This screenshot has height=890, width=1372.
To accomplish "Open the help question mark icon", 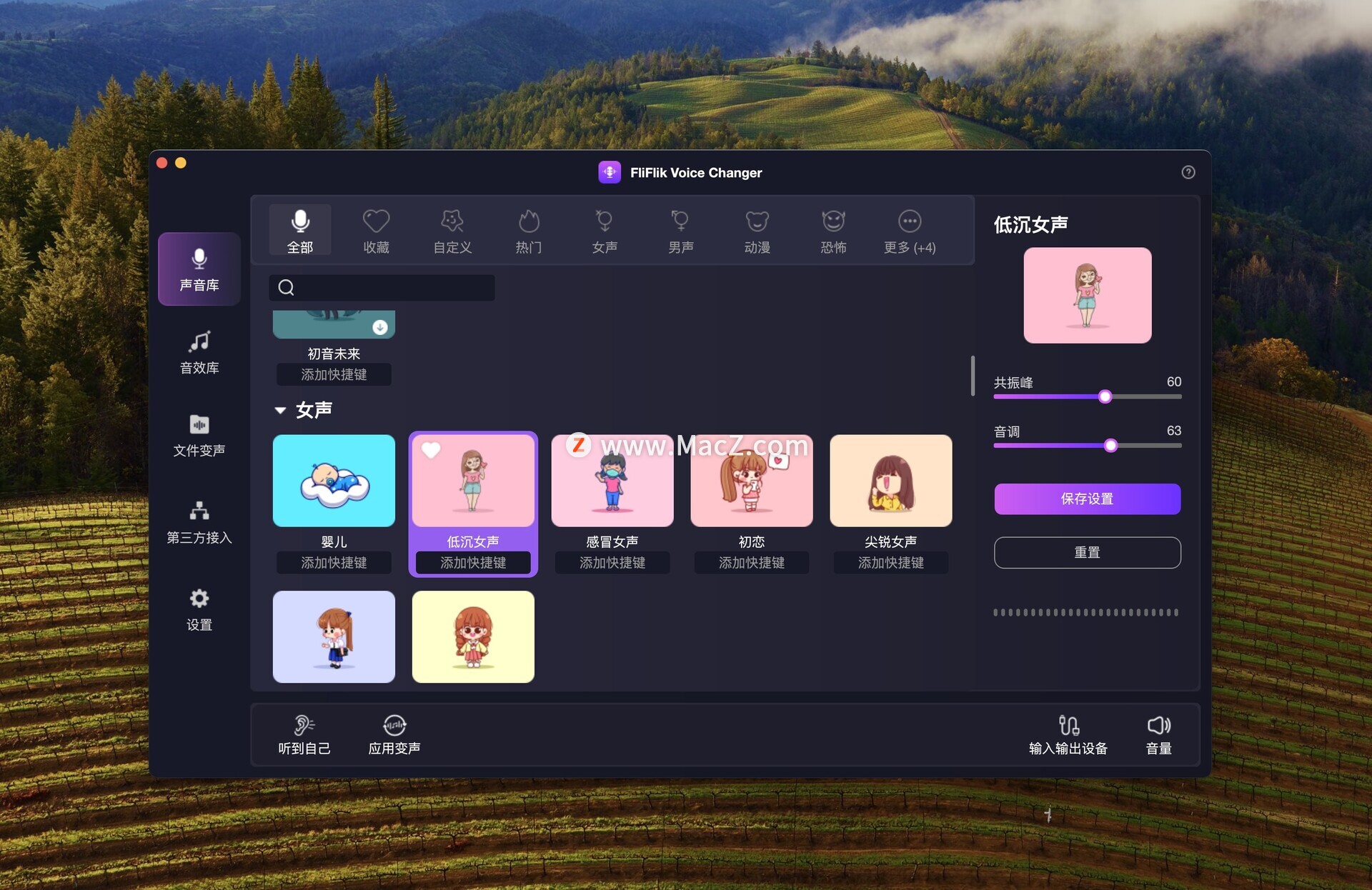I will [1188, 172].
